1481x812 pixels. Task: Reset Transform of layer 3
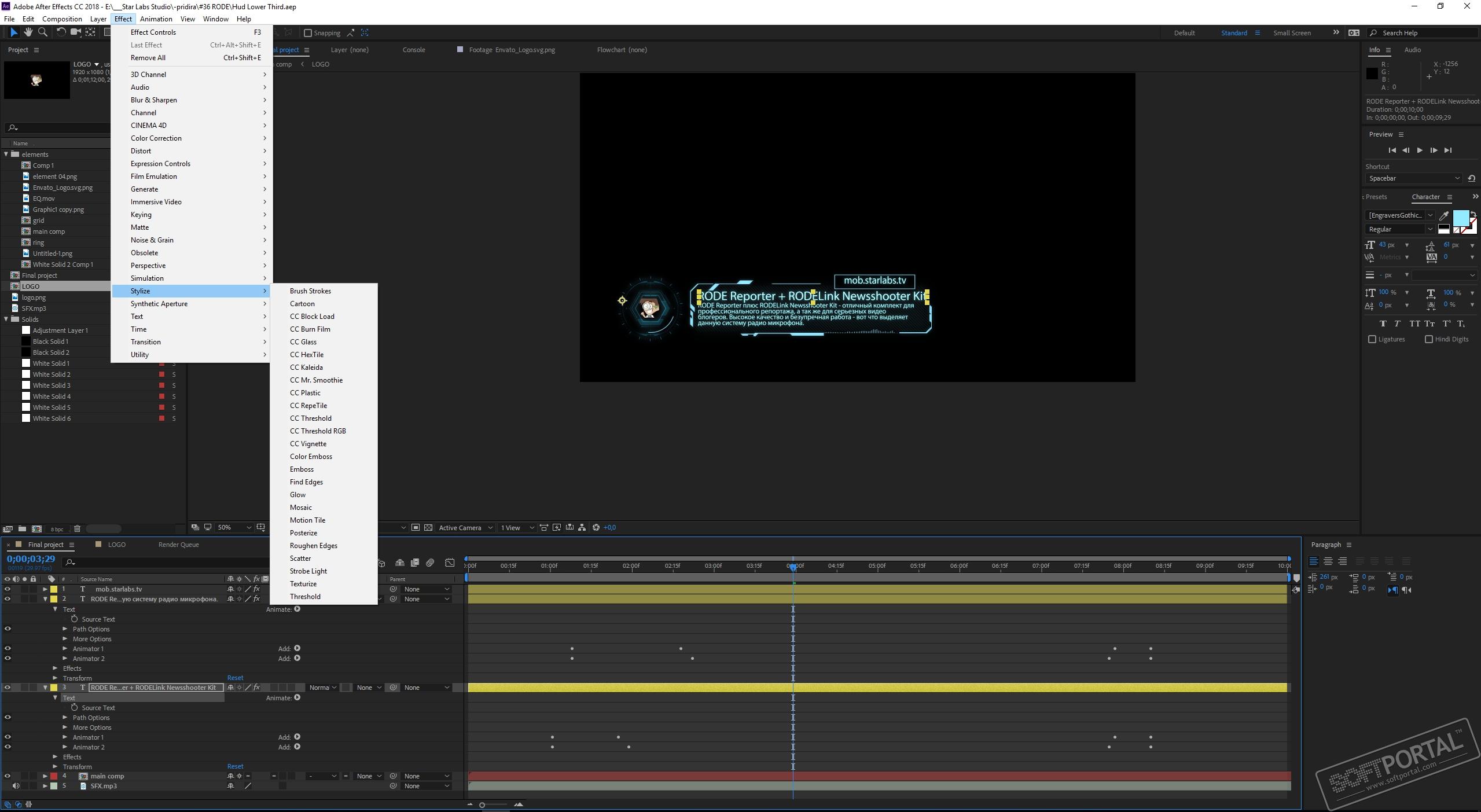(235, 766)
